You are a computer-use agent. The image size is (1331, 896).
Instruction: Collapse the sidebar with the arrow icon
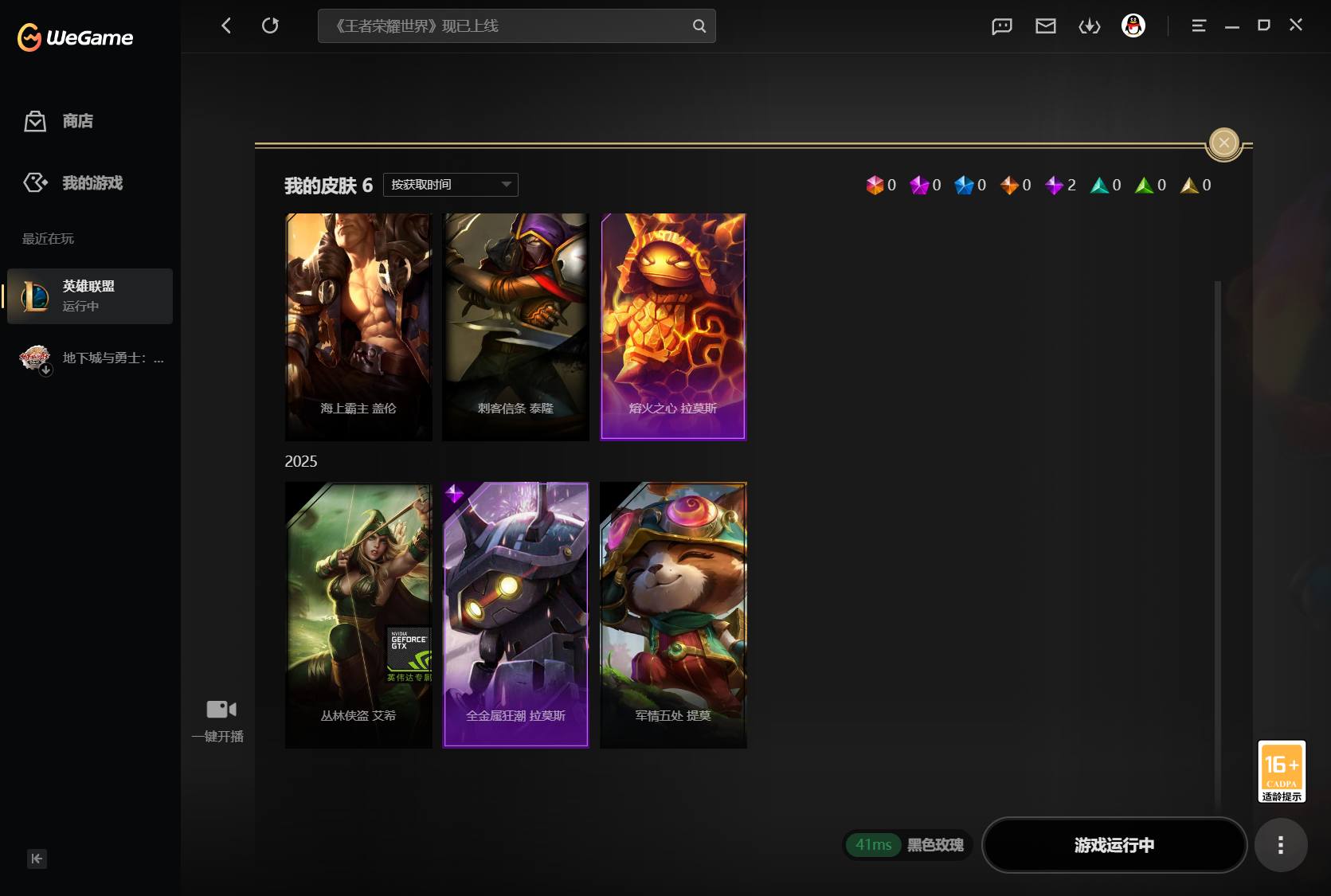coord(37,859)
